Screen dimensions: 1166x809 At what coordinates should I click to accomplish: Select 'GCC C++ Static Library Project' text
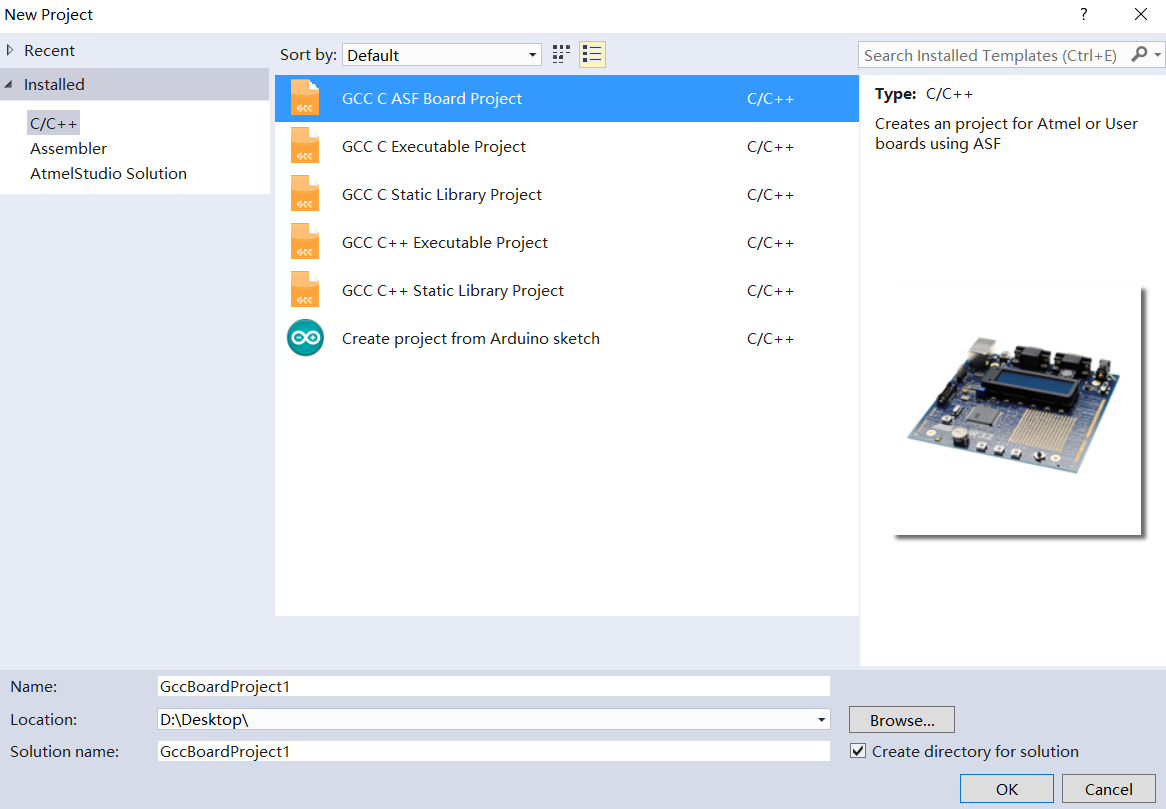point(453,291)
